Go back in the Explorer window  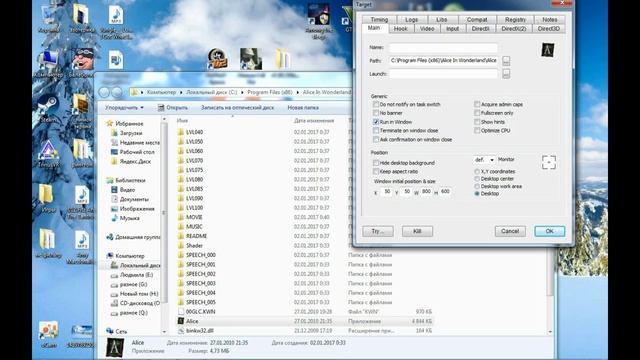(x=104, y=92)
